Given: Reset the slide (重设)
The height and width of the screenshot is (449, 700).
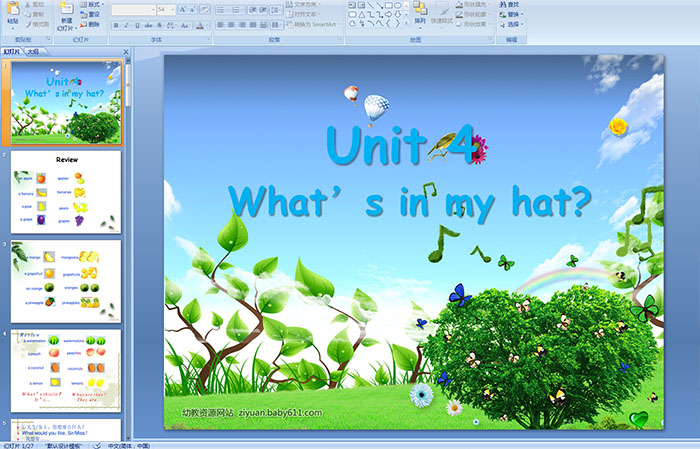Looking at the screenshot, I should coord(90,14).
